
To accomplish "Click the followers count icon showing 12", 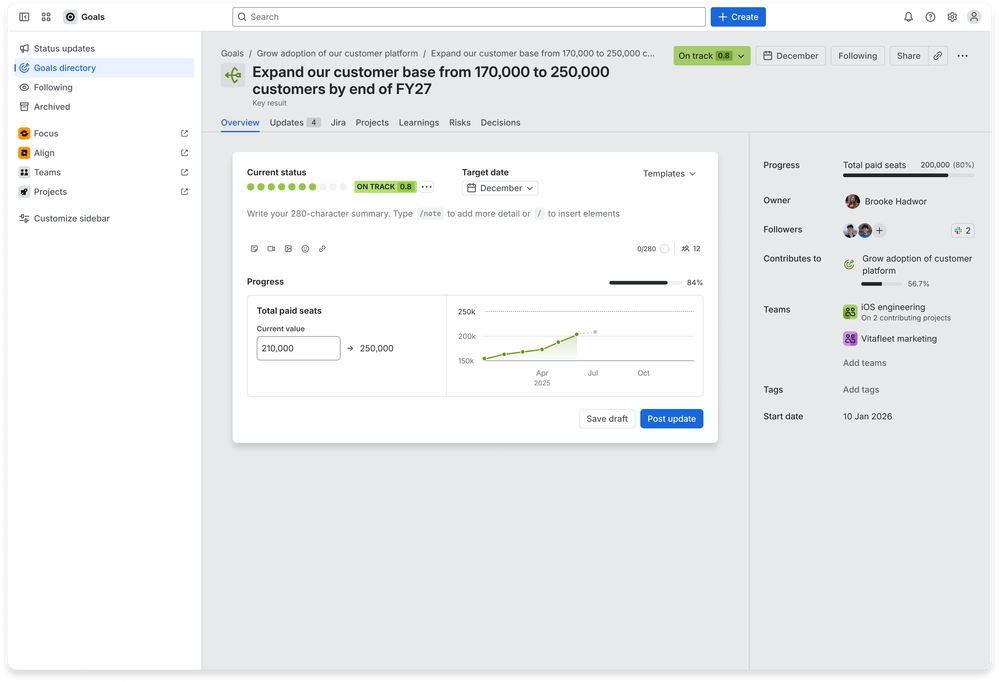I will tap(691, 249).
